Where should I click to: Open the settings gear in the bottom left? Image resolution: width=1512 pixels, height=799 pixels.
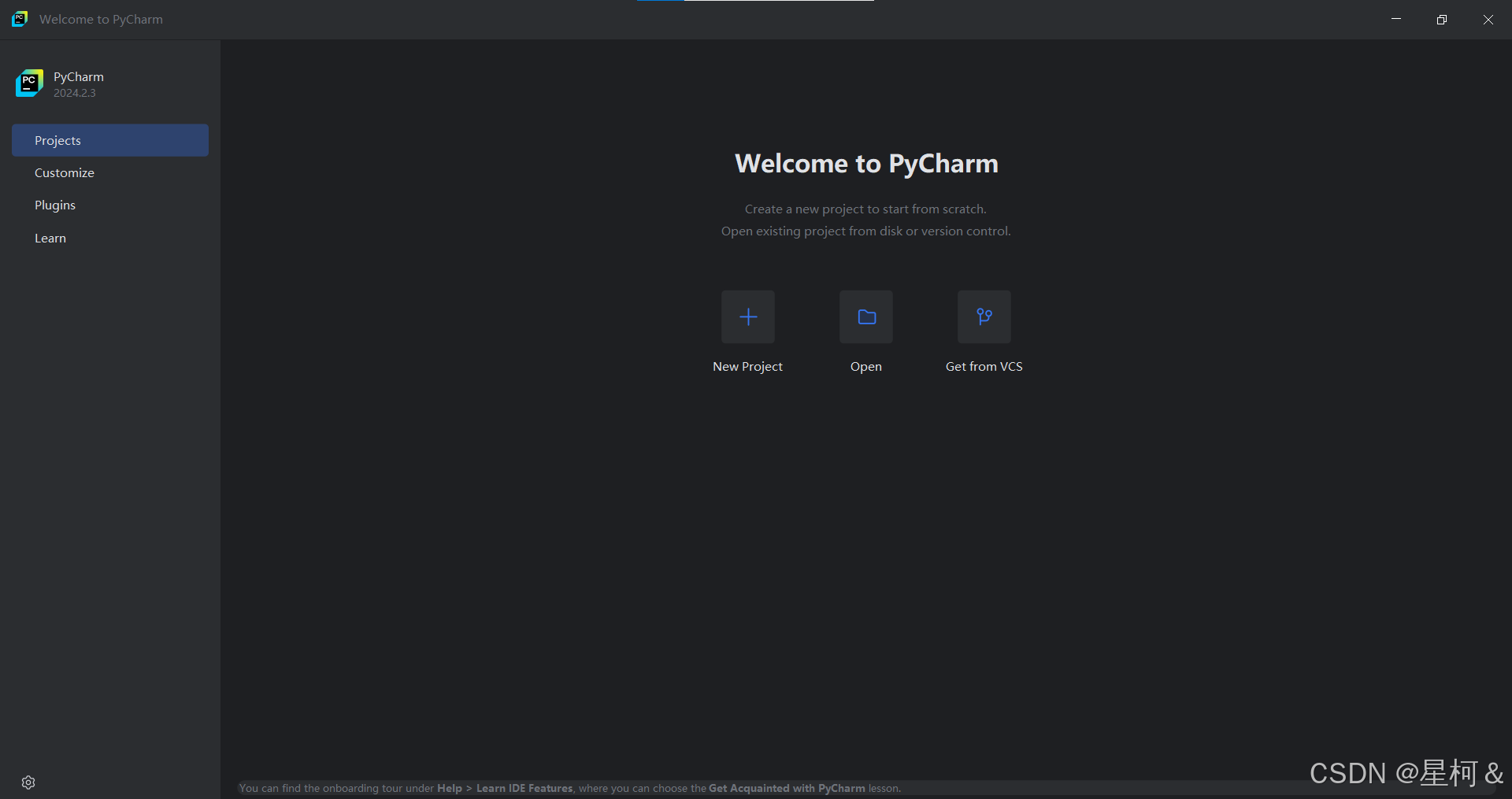coord(28,782)
